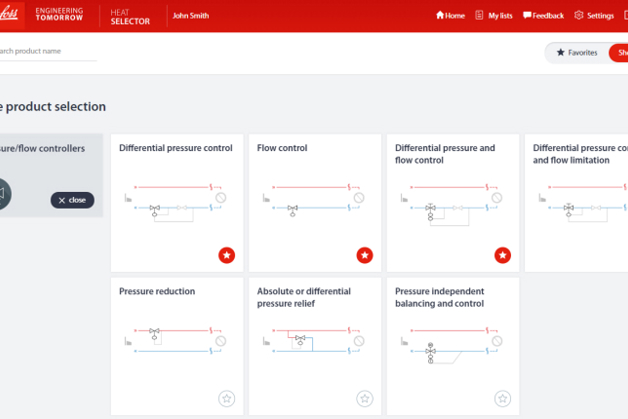Star Pressure independent balancing and control
Viewport: 628px width, 419px height.
503,399
